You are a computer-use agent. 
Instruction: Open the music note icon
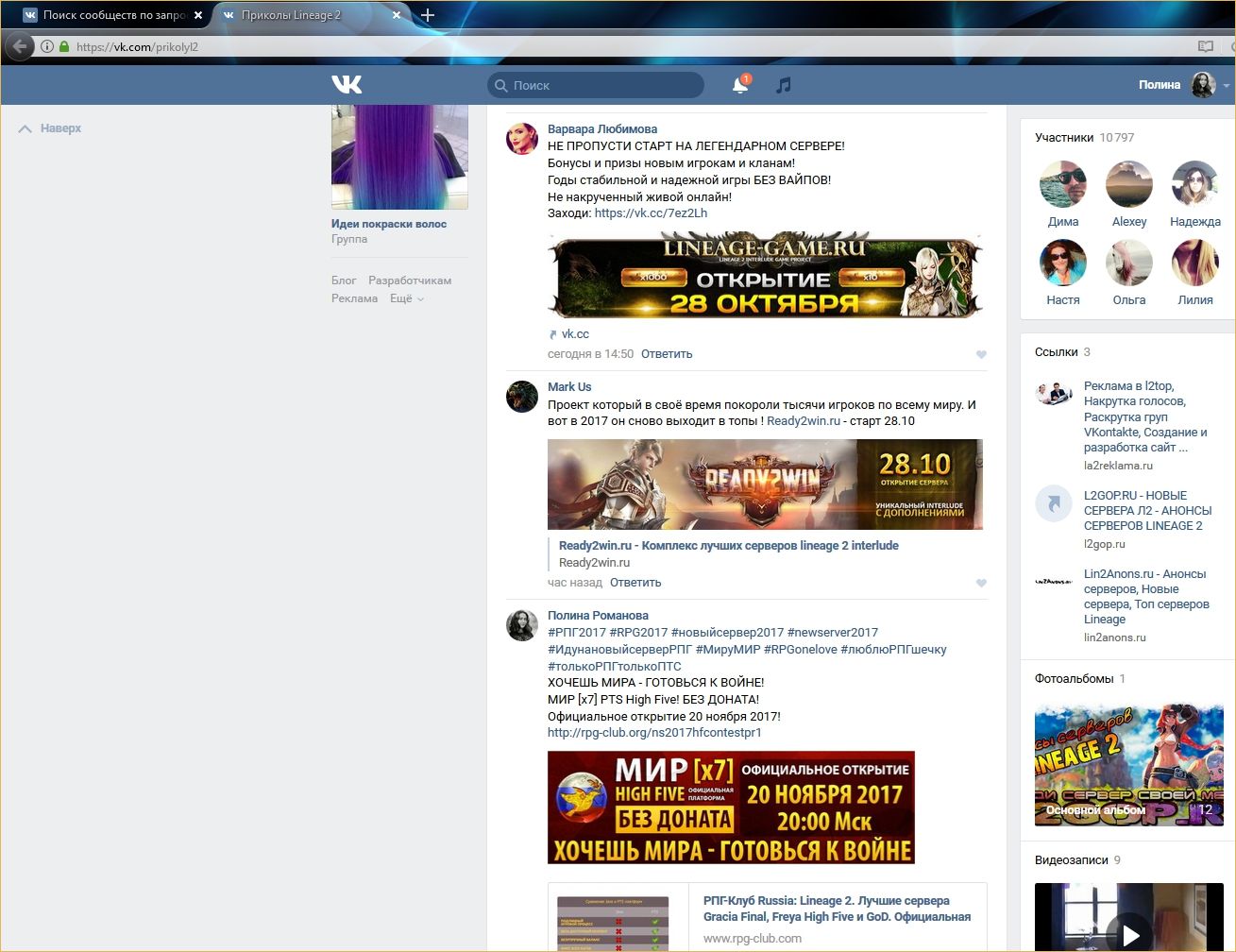(783, 85)
